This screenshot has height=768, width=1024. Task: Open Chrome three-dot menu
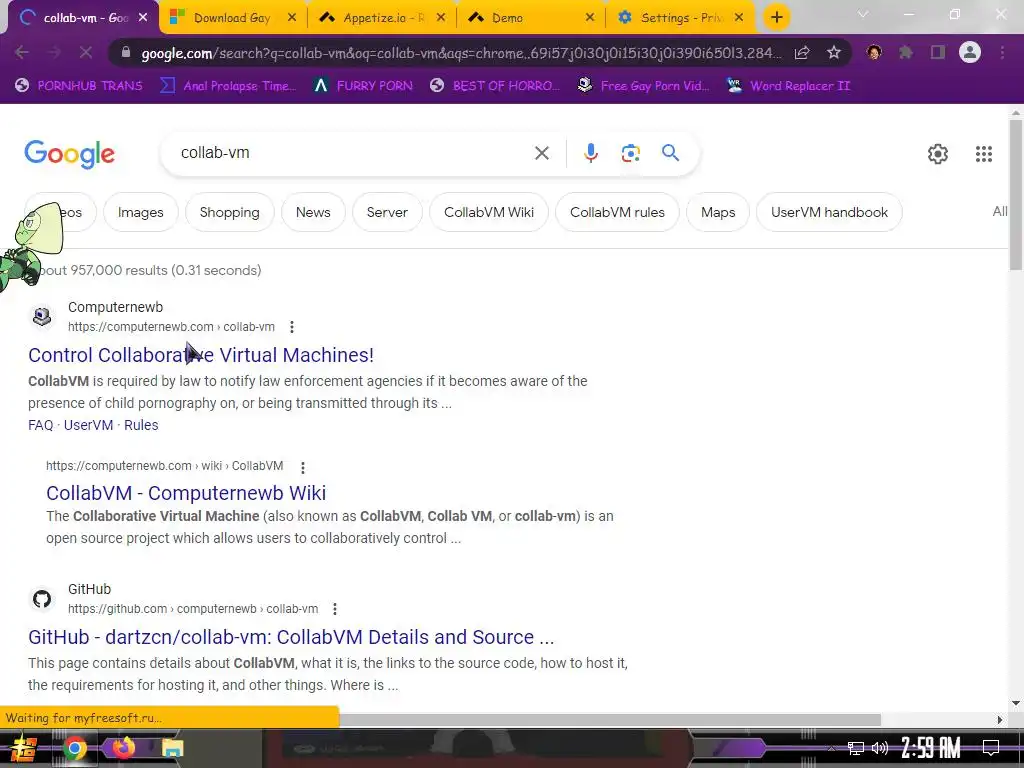1002,52
